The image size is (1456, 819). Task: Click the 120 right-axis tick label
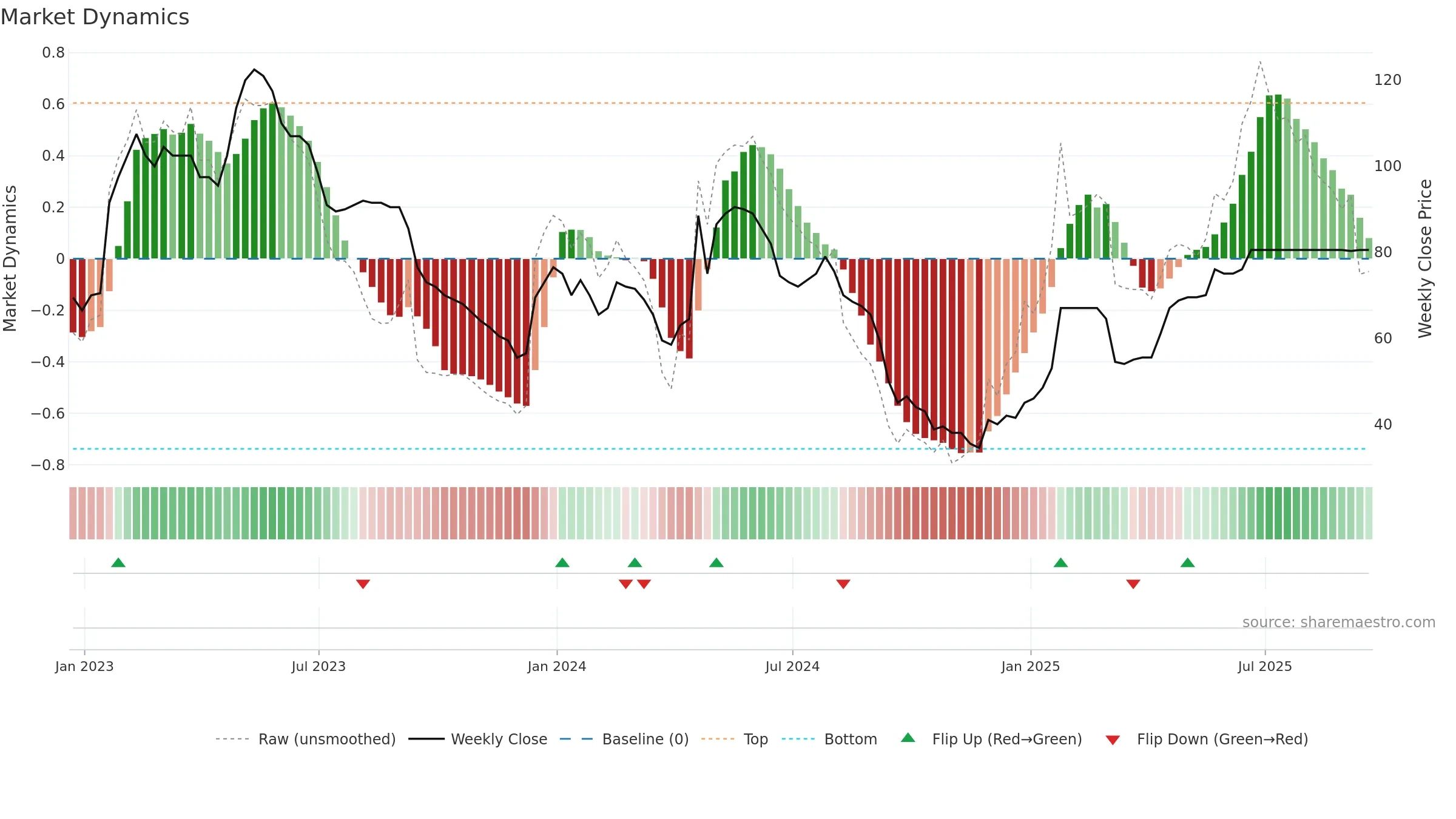(1387, 79)
